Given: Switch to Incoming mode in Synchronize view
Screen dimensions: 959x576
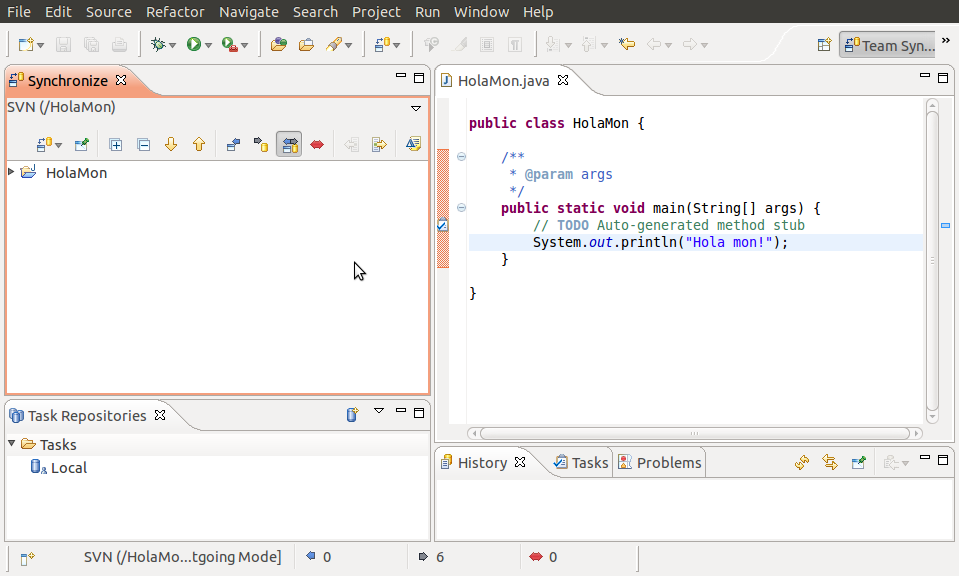Looking at the screenshot, I should [233, 145].
